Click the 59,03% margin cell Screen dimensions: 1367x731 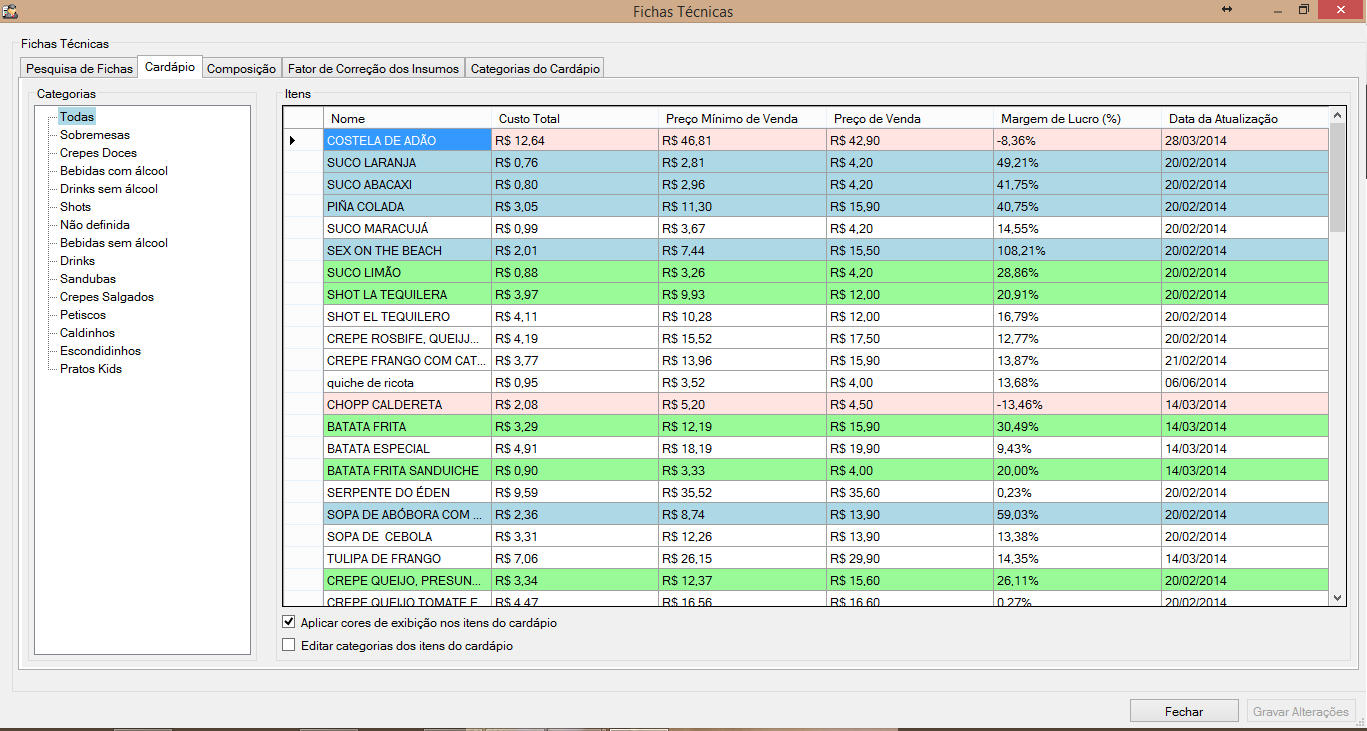[x=1077, y=515]
